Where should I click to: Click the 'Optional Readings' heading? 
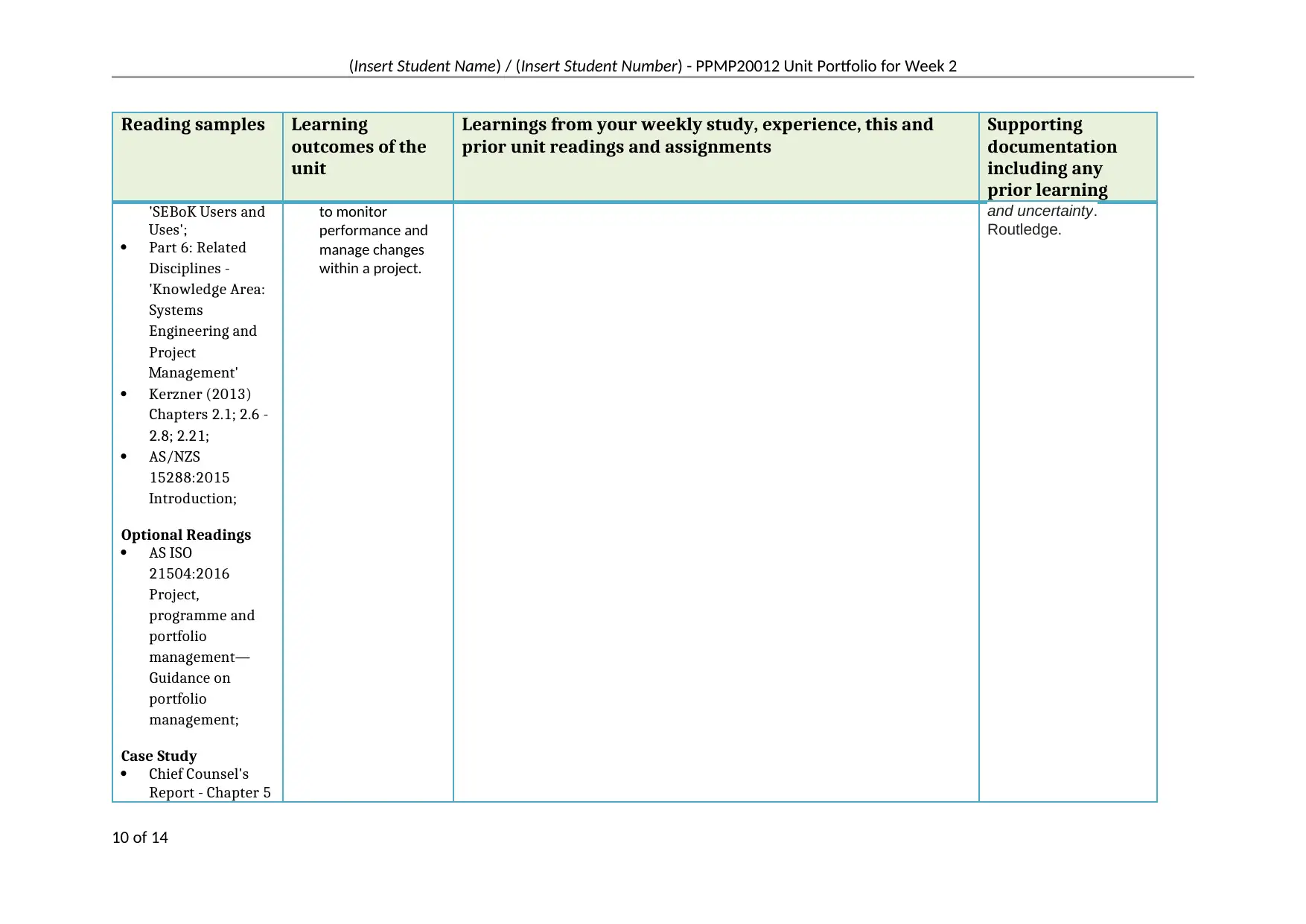pos(186,535)
